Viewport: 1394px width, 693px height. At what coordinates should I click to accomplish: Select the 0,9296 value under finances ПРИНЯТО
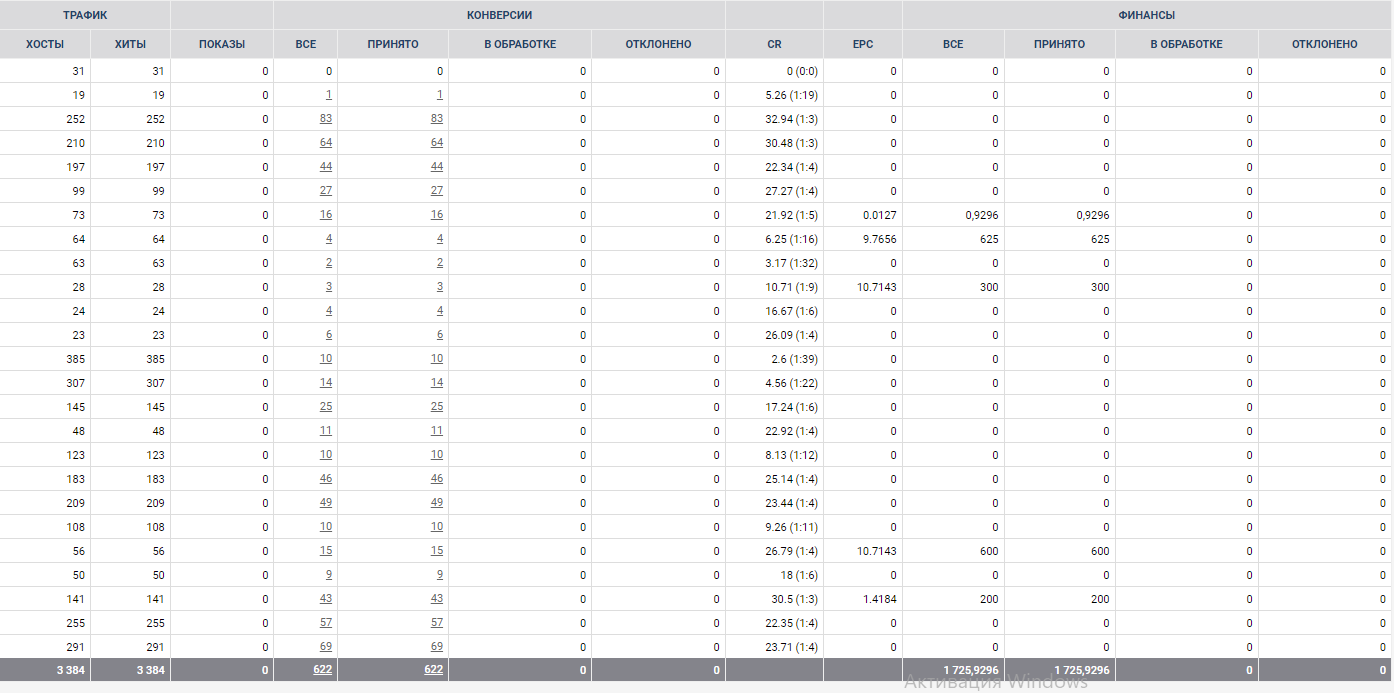click(x=1093, y=215)
